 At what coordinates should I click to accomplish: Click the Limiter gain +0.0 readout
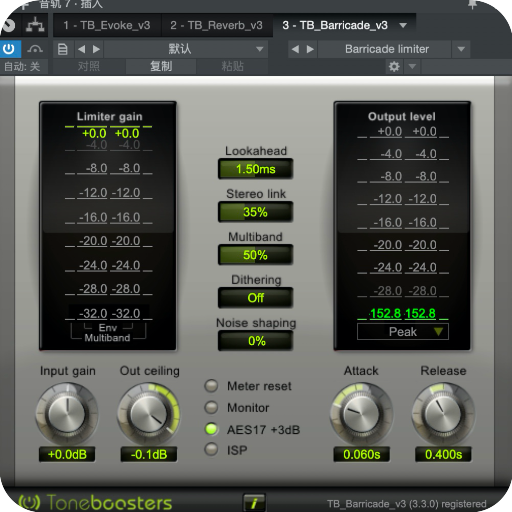[x=110, y=133]
